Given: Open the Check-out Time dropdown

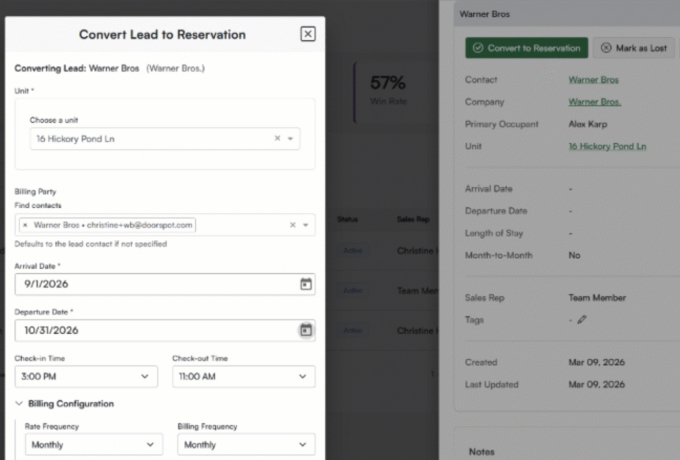Looking at the screenshot, I should tap(243, 376).
